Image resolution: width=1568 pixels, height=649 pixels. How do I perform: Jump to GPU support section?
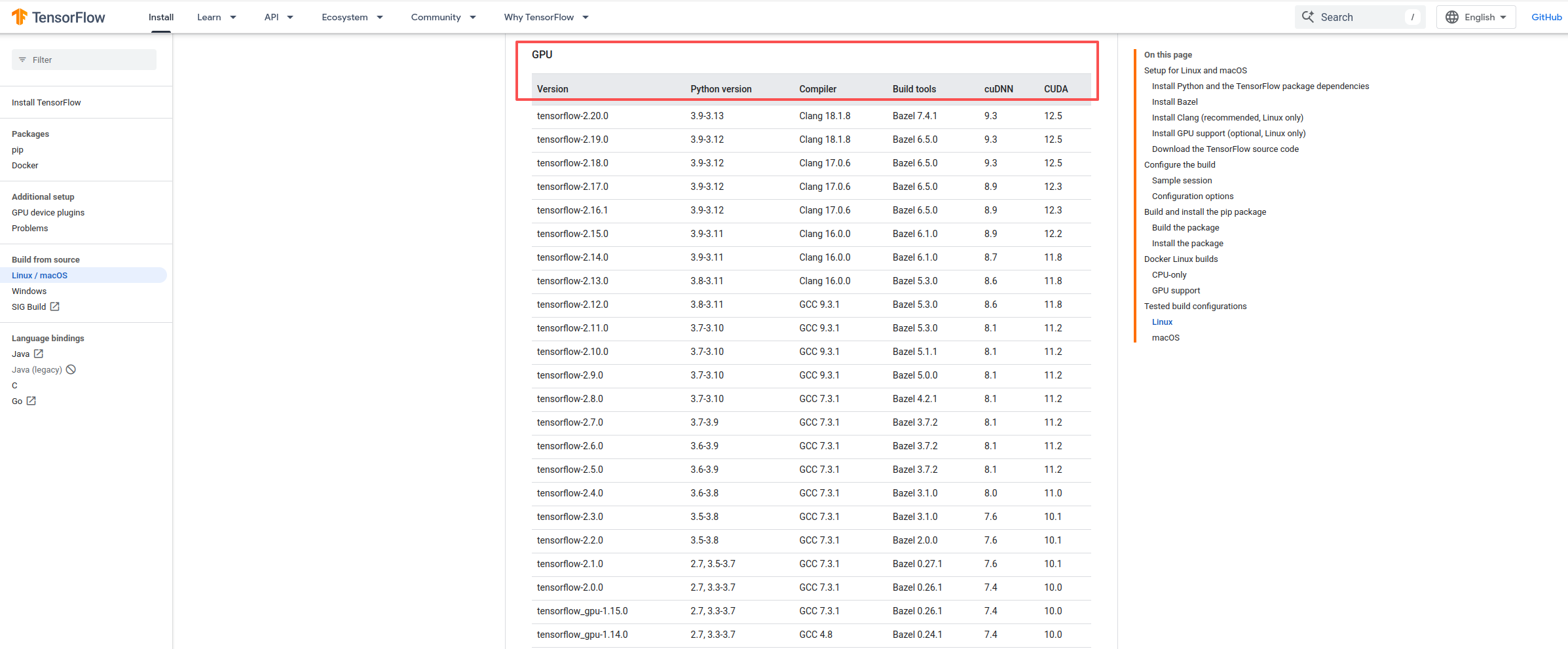point(1176,290)
